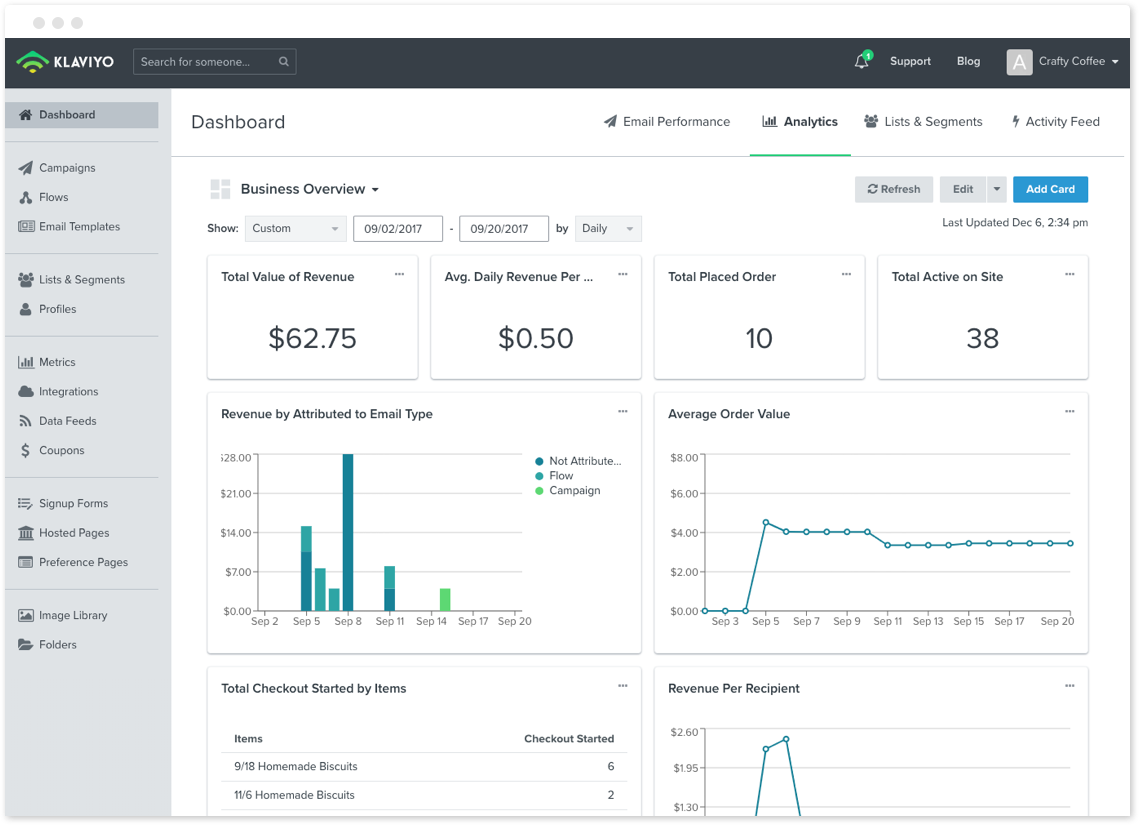The image size is (1139, 825).
Task: Click the Klaviyo logo
Action: point(65,62)
